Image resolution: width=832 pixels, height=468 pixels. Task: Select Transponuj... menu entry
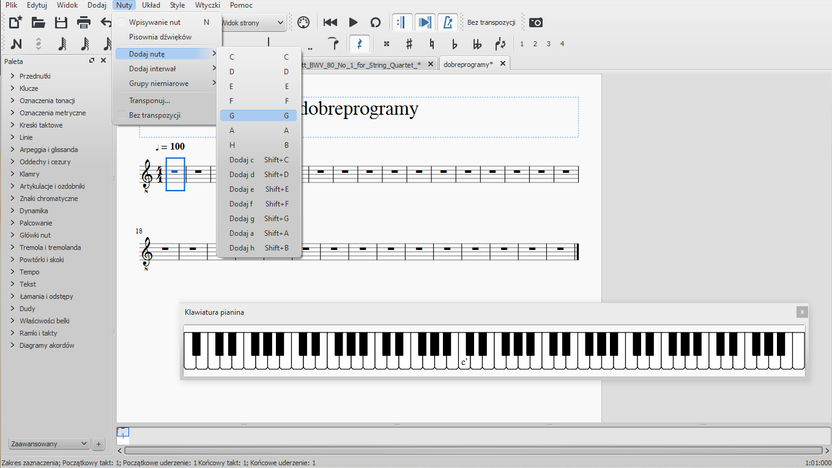tap(166, 100)
